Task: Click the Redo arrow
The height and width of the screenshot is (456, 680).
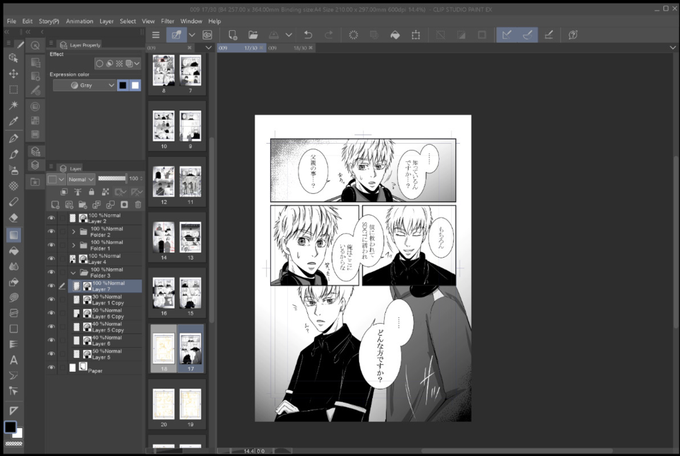Action: pyautogui.click(x=329, y=35)
